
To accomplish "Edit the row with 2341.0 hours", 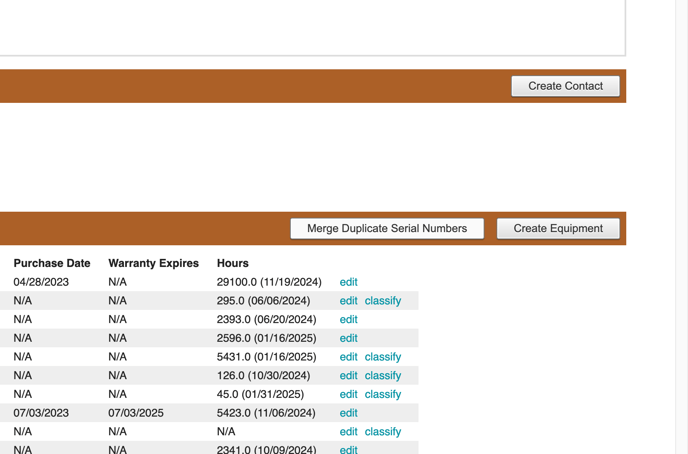I will (x=348, y=449).
